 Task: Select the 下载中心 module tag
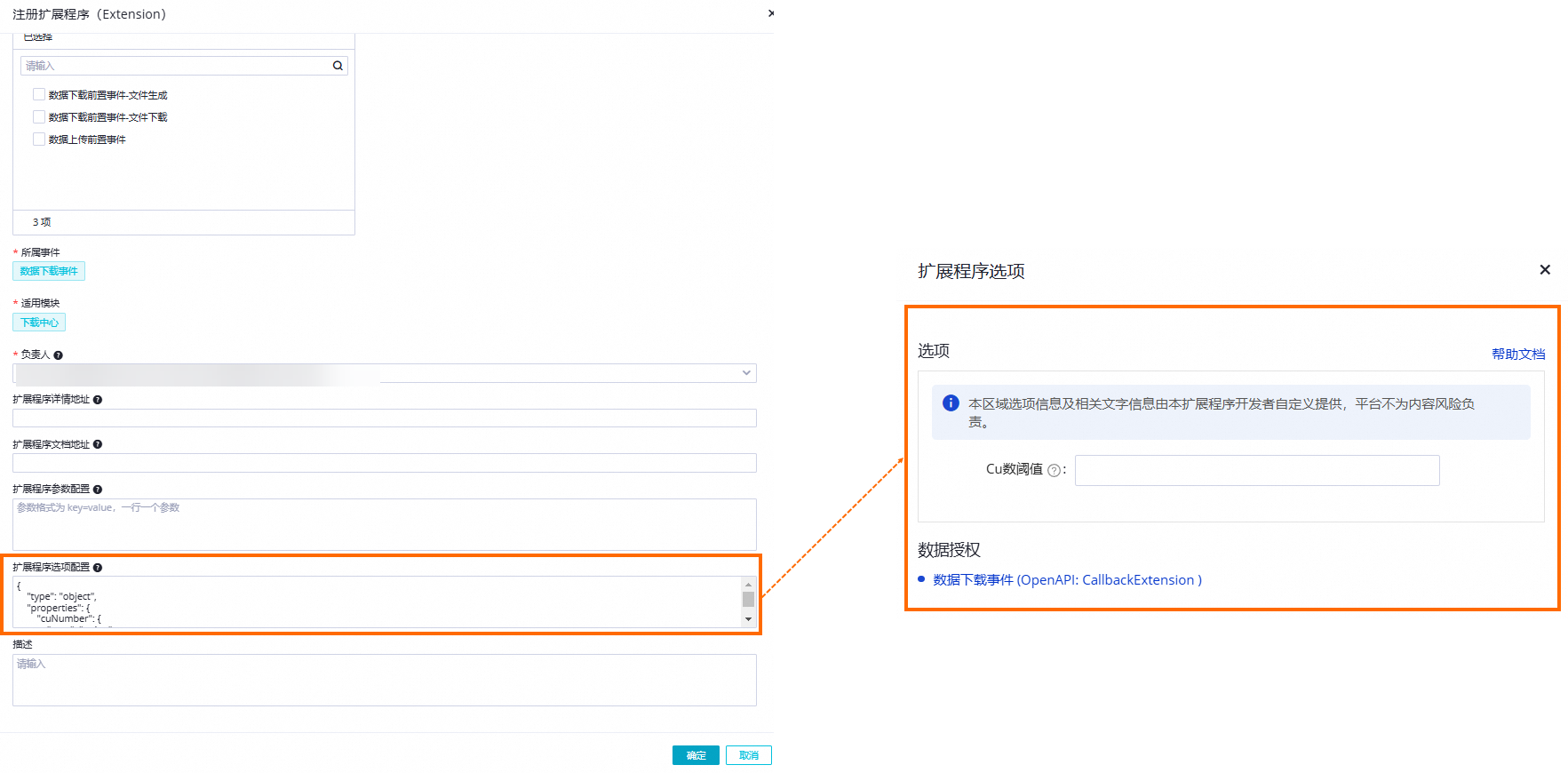tap(39, 323)
